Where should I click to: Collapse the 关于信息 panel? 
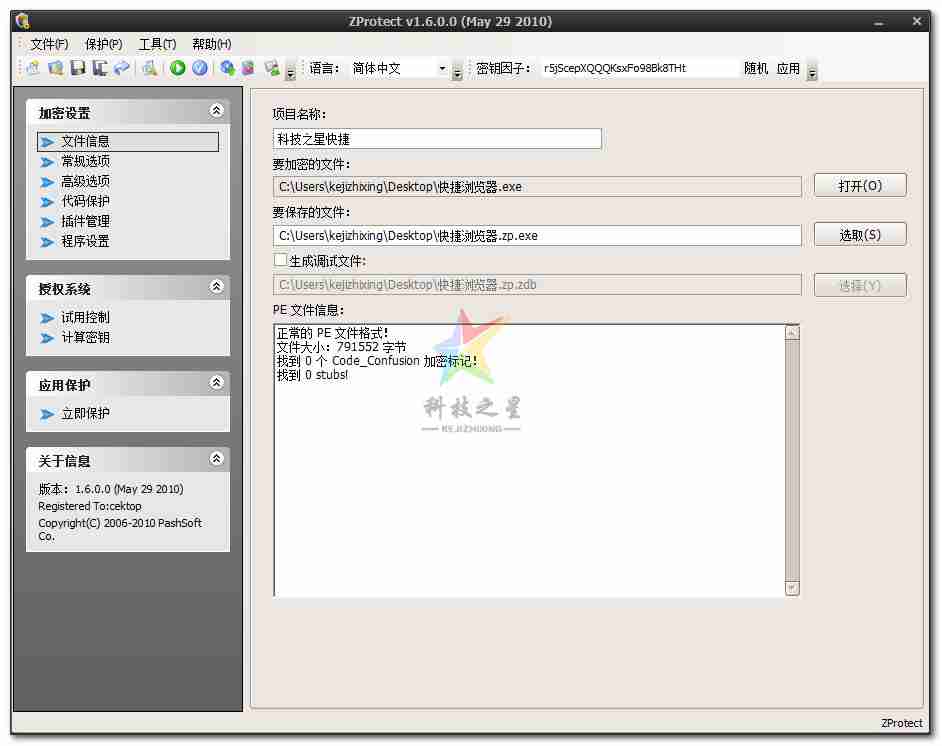point(216,459)
